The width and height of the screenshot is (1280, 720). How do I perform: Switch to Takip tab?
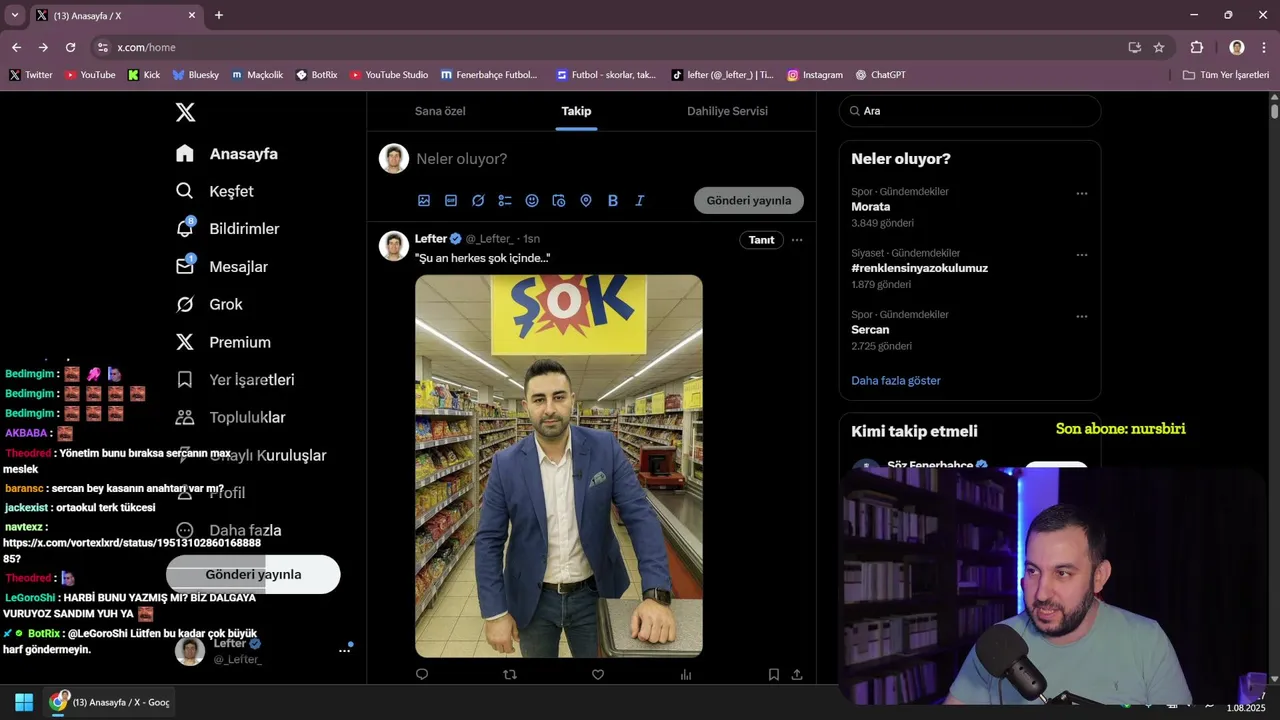coord(576,111)
